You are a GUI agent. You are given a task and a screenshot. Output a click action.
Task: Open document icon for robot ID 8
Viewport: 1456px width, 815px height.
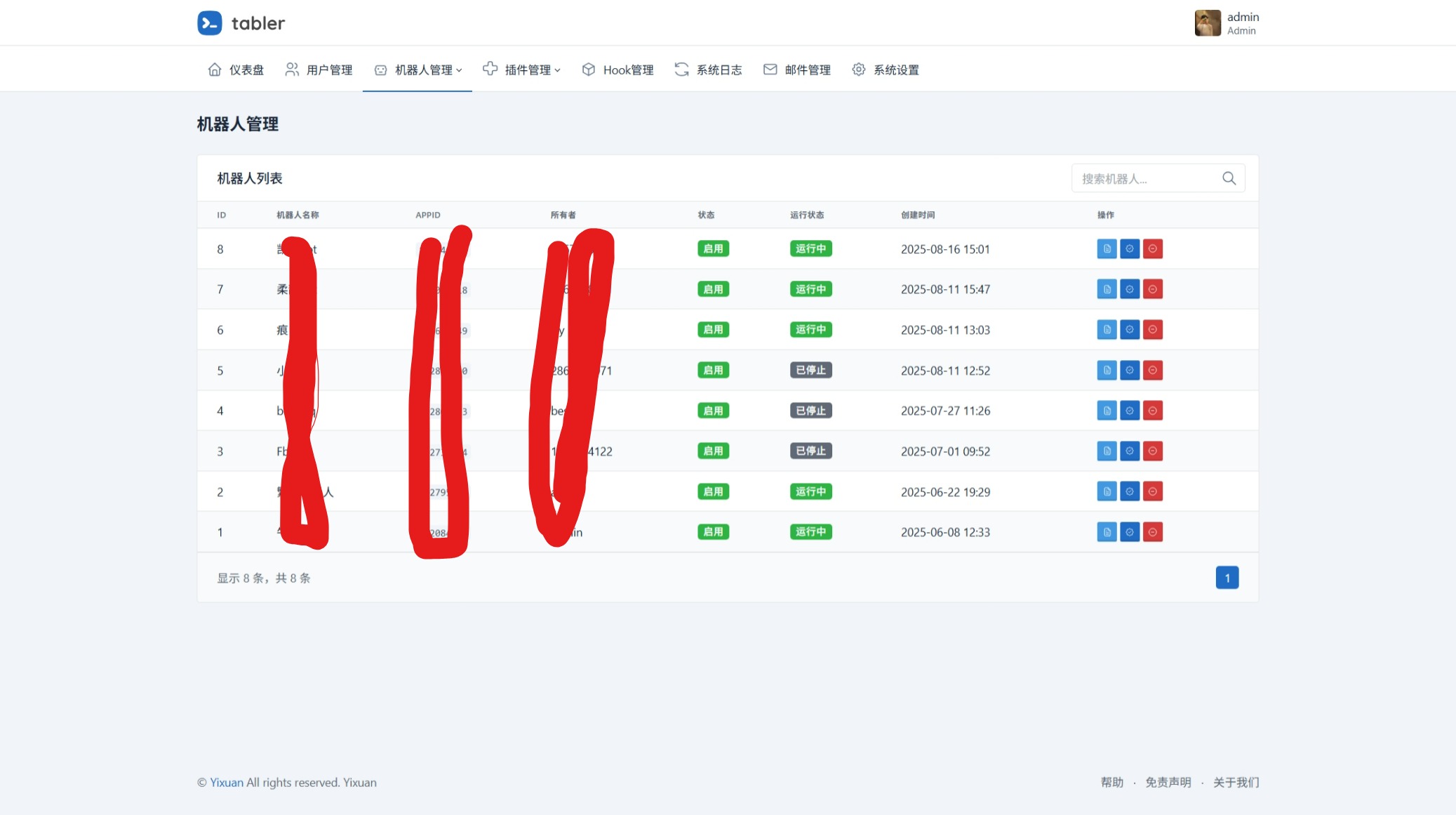1107,249
